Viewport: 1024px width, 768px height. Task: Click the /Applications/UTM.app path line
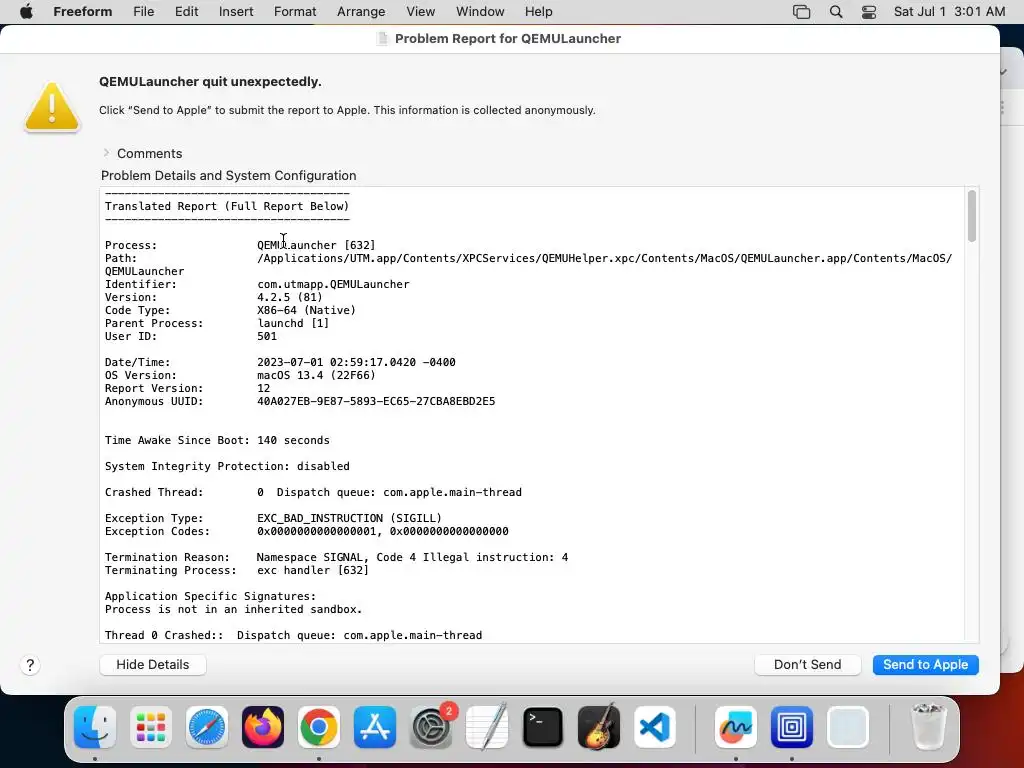point(605,259)
